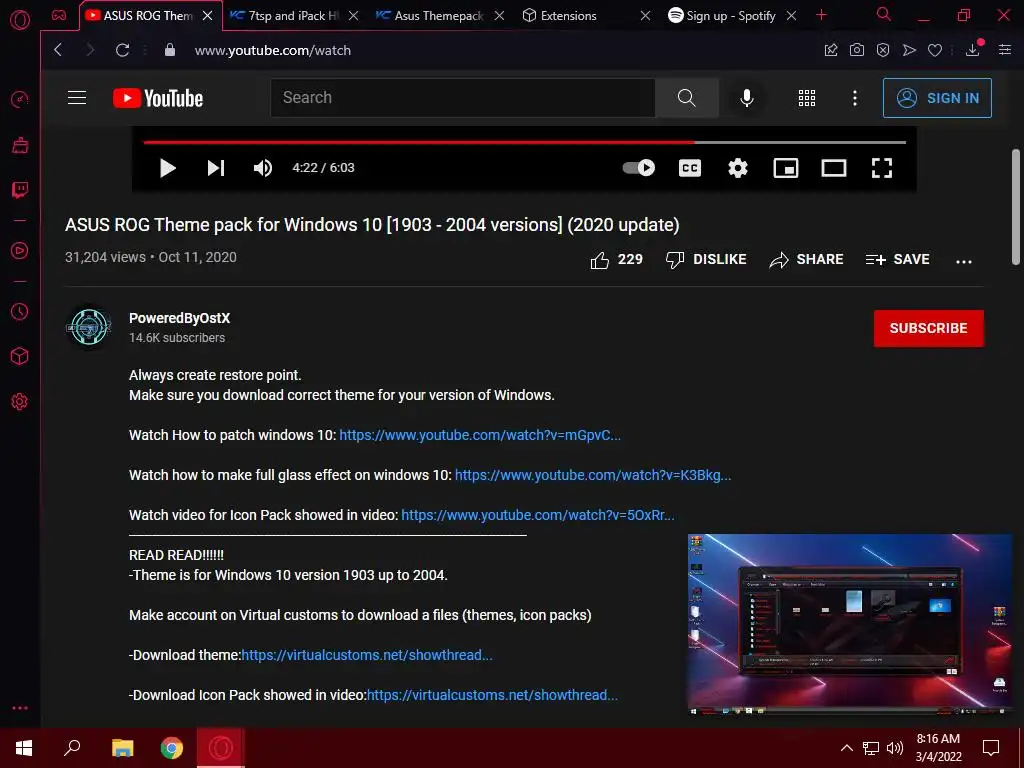Open the Windows Start menu
This screenshot has width=1024, height=768.
(24, 748)
